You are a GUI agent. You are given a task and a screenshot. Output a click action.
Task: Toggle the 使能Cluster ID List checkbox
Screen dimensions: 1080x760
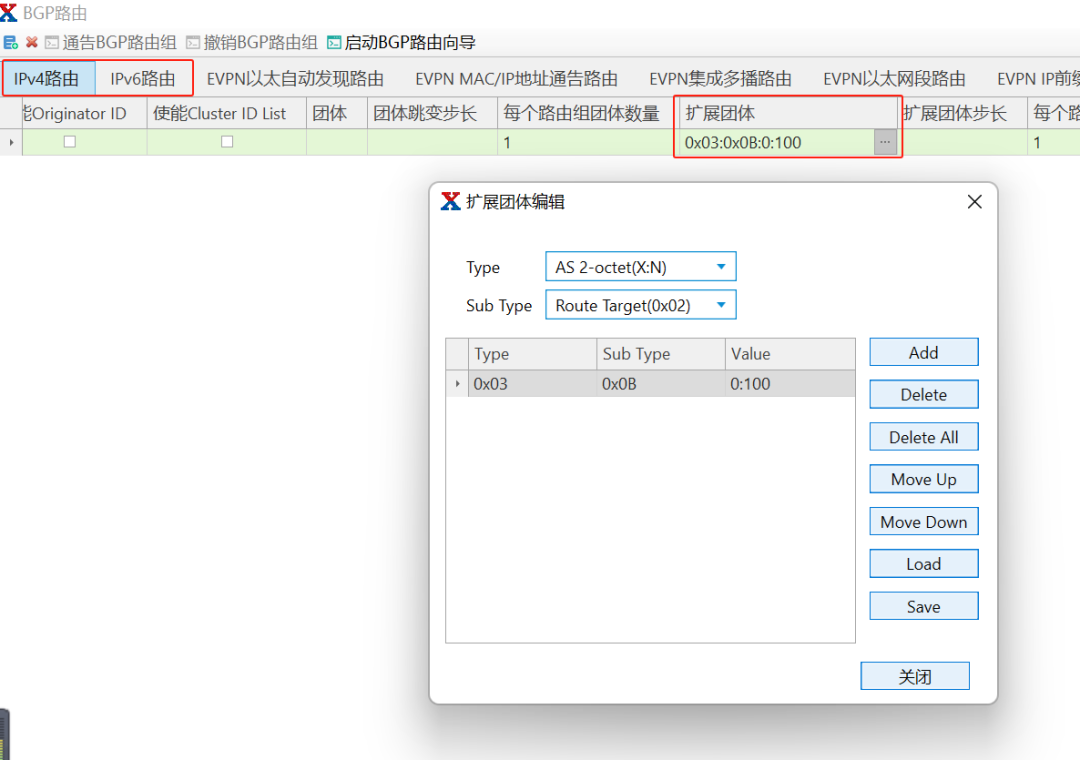point(227,142)
